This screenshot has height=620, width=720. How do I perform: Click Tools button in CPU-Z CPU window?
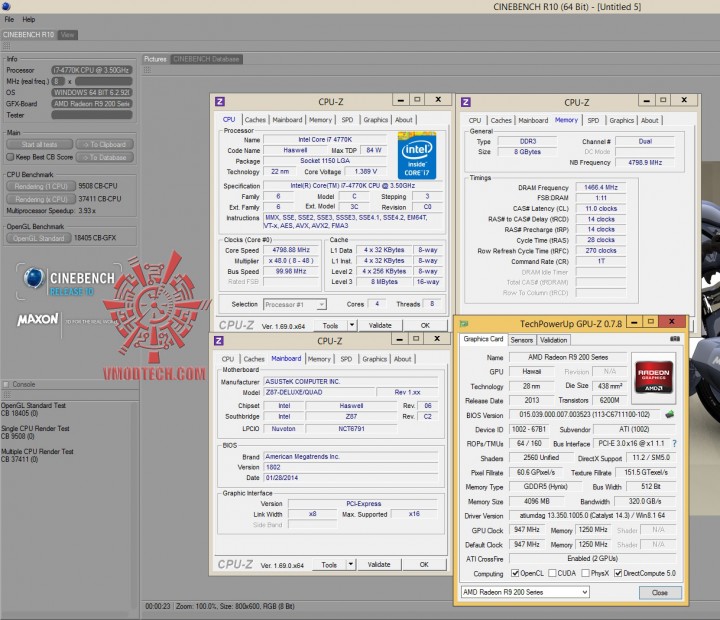pyautogui.click(x=330, y=325)
